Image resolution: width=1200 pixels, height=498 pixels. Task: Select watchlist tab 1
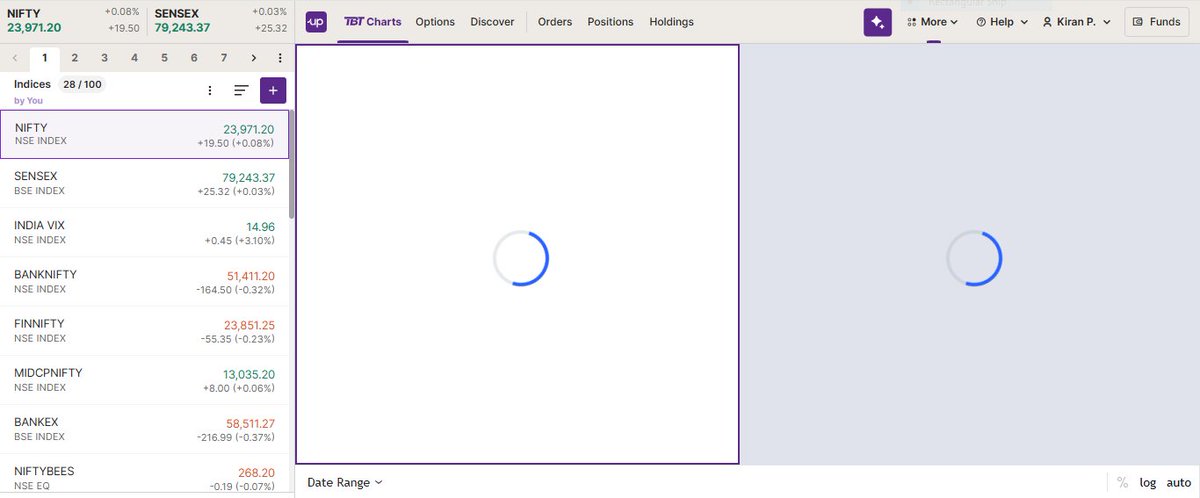[x=44, y=58]
